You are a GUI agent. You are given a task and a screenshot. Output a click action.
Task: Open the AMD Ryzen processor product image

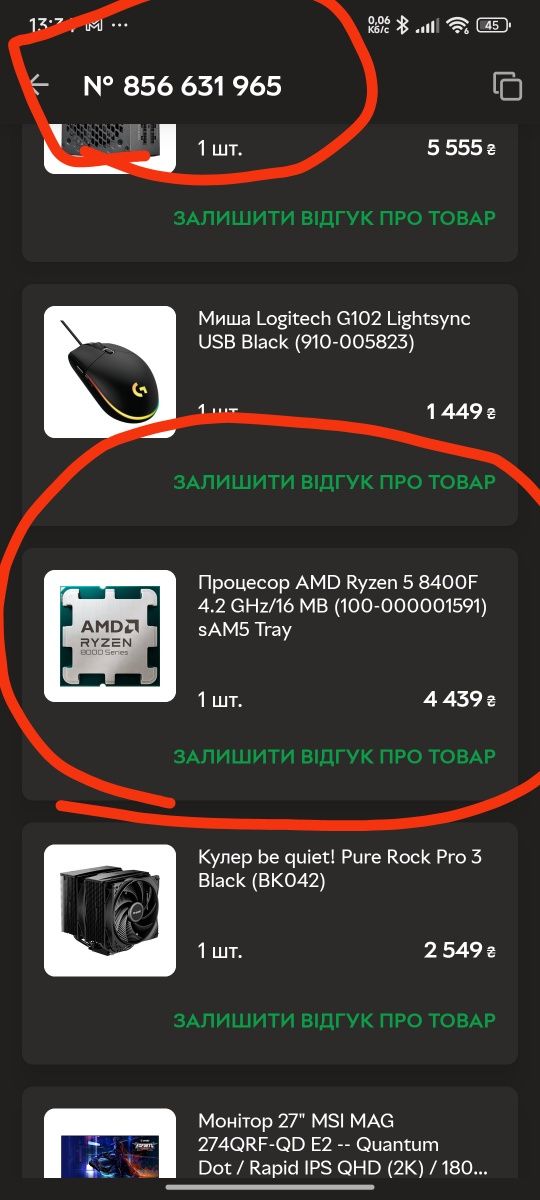coord(110,636)
